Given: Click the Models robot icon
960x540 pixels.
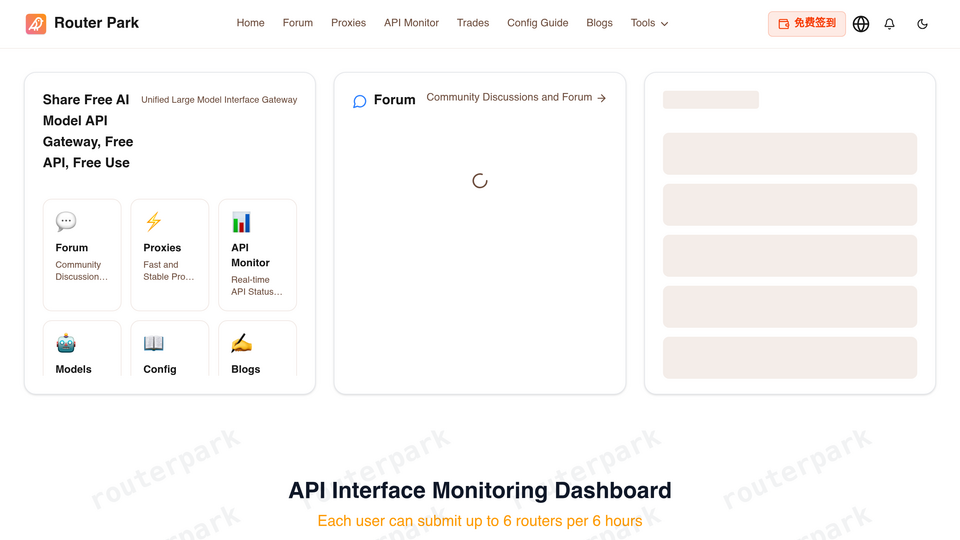Looking at the screenshot, I should click(66, 343).
